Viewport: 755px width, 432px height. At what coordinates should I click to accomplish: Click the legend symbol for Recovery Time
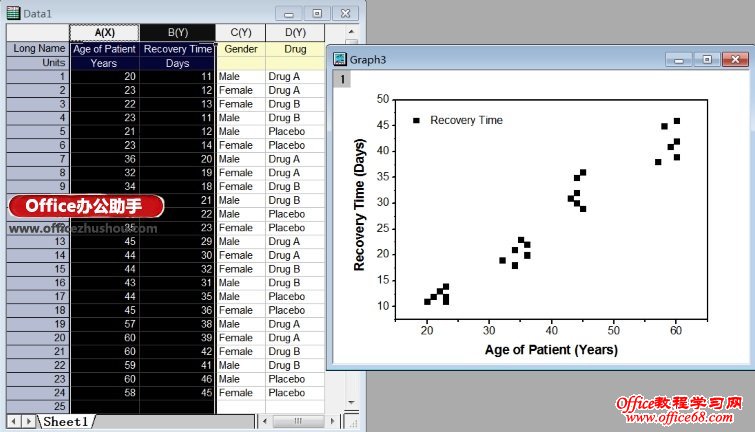(x=417, y=120)
